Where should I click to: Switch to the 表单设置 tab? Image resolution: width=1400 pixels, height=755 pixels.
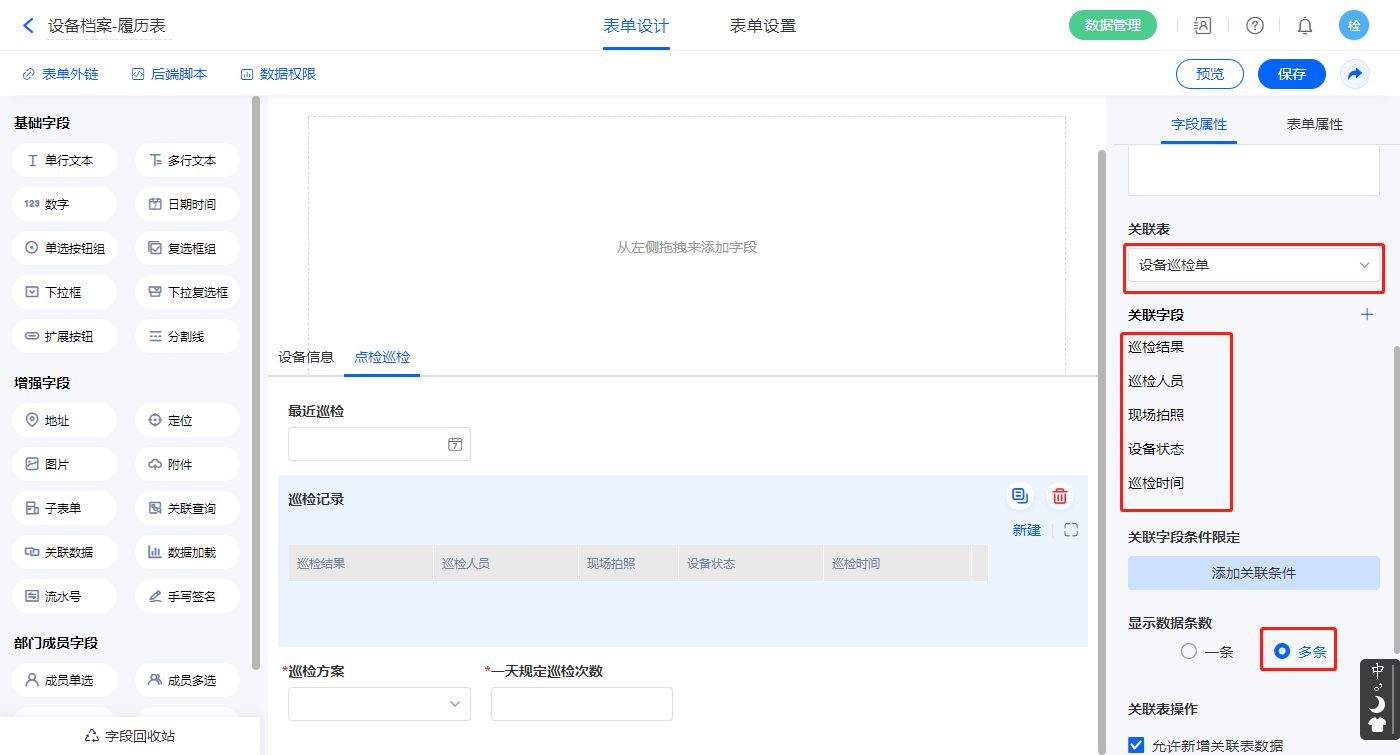763,26
